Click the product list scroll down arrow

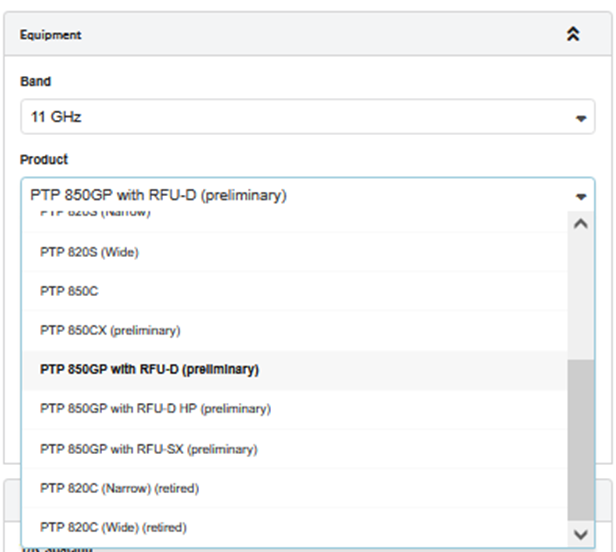click(580, 533)
